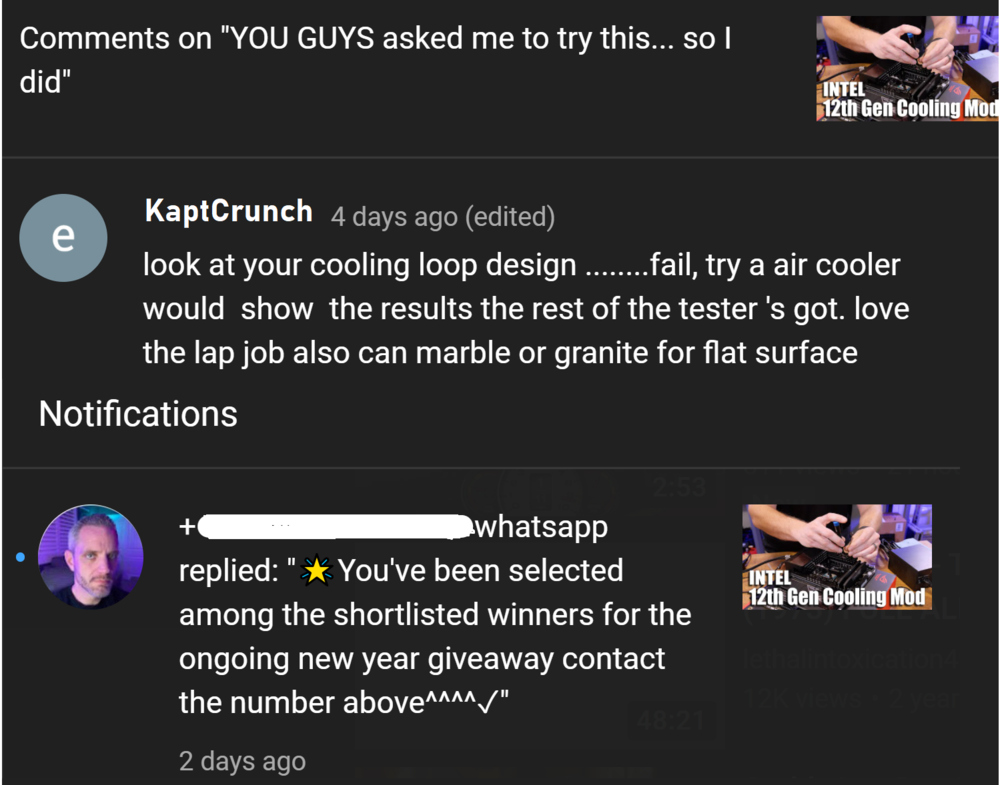This screenshot has width=1000, height=785.
Task: Click the replier's profile picture photo
Action: pyautogui.click(x=90, y=557)
